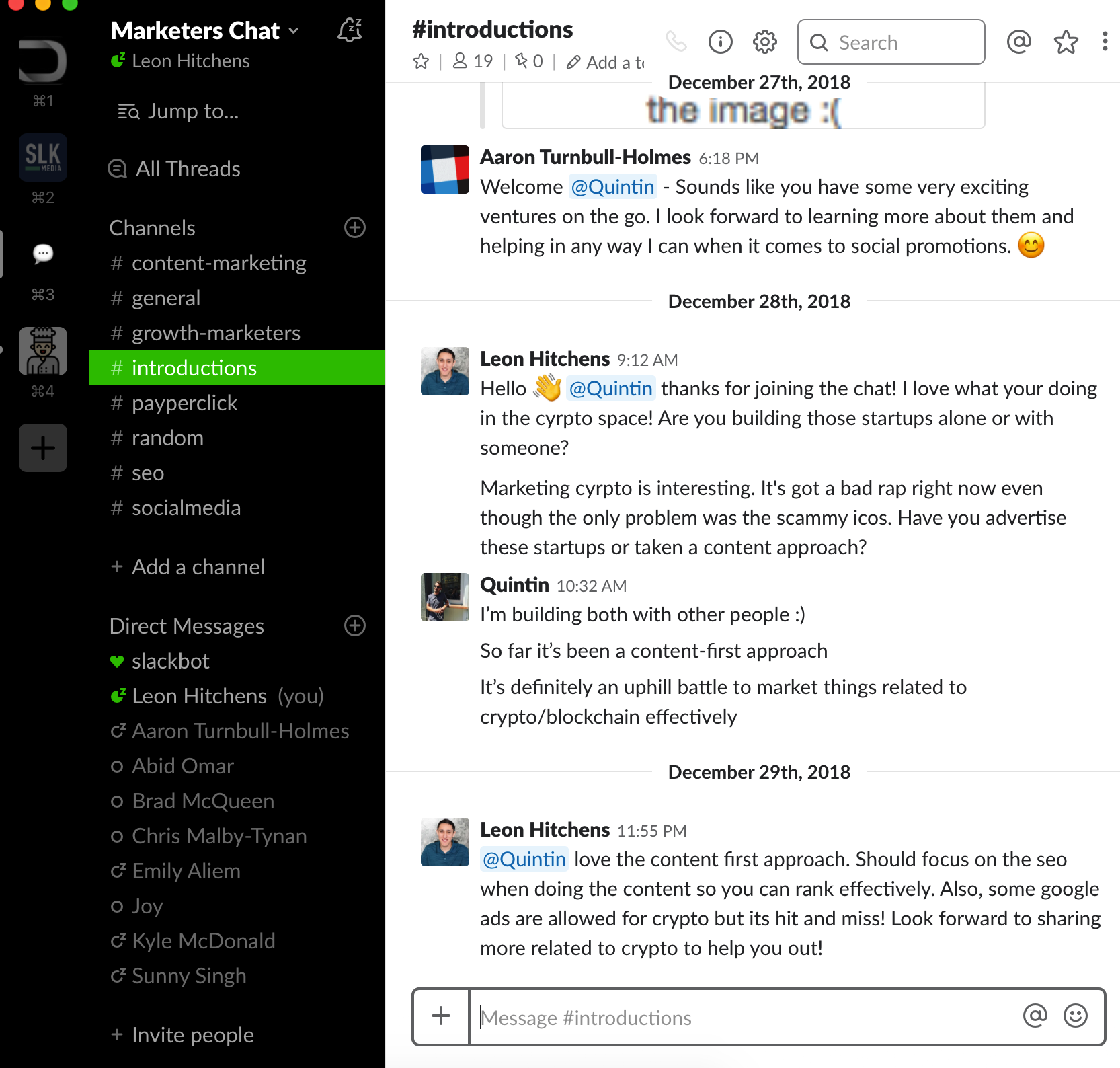Screen dimensions: 1120x1068
Task: Create a channel with the plus icon
Action: click(354, 228)
